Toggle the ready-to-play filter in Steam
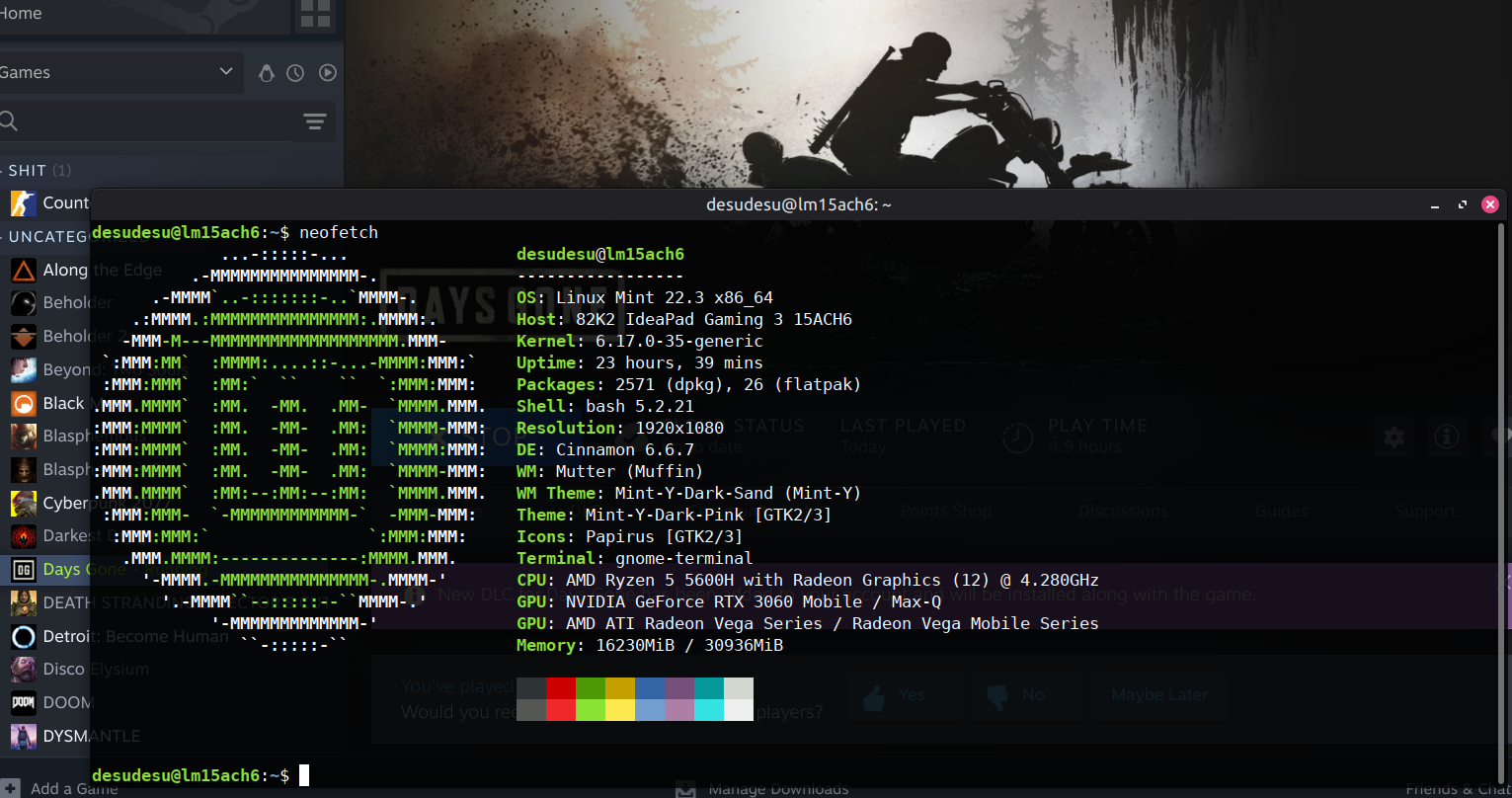 click(x=329, y=73)
